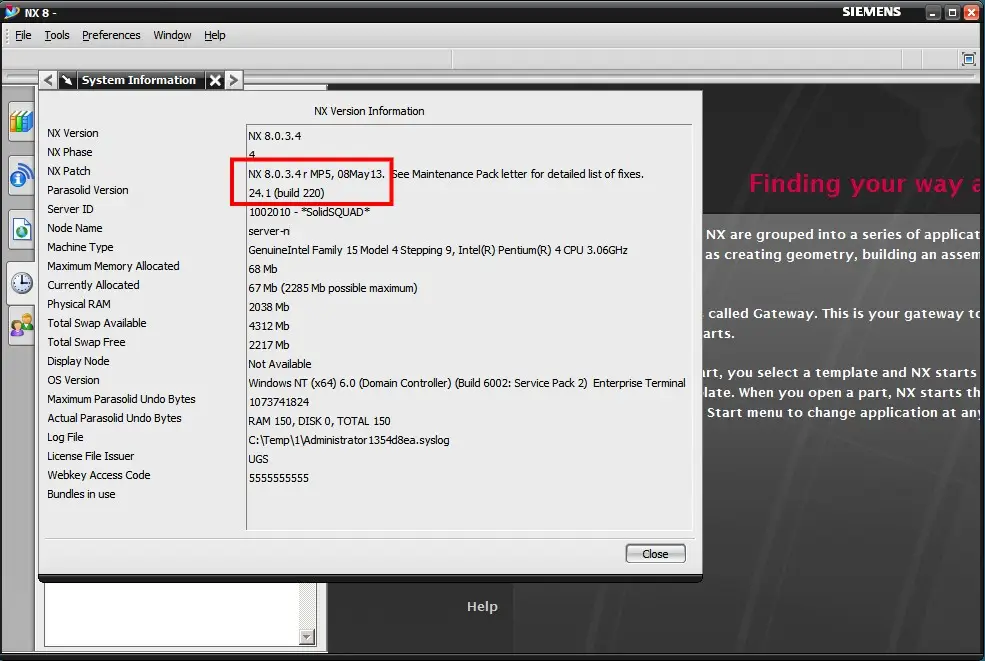Click the 'NX Version Information' heading

click(x=369, y=111)
